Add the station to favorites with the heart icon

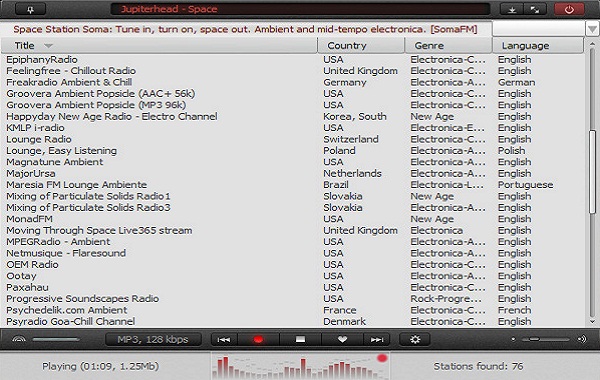click(342, 339)
